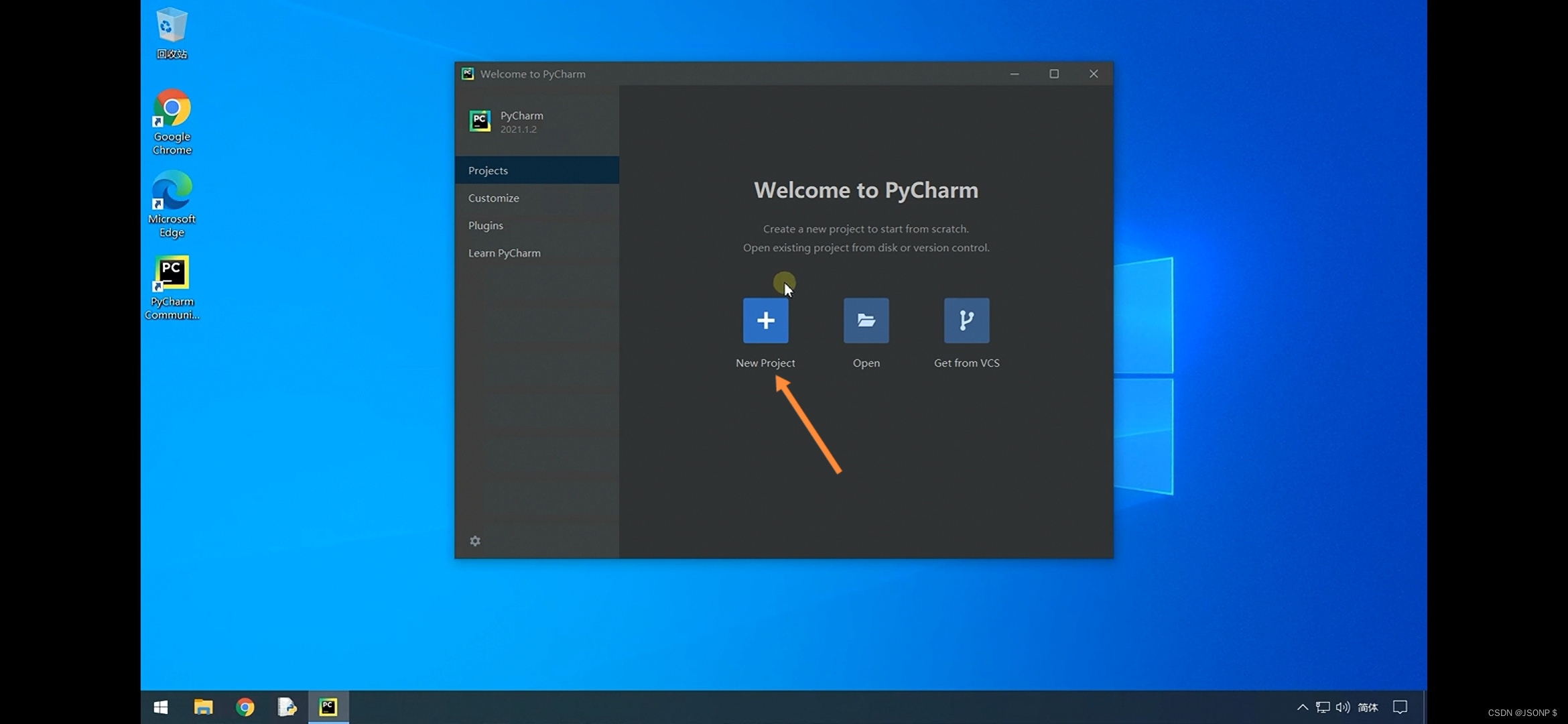Launch Chrome from the taskbar

pyautogui.click(x=245, y=707)
